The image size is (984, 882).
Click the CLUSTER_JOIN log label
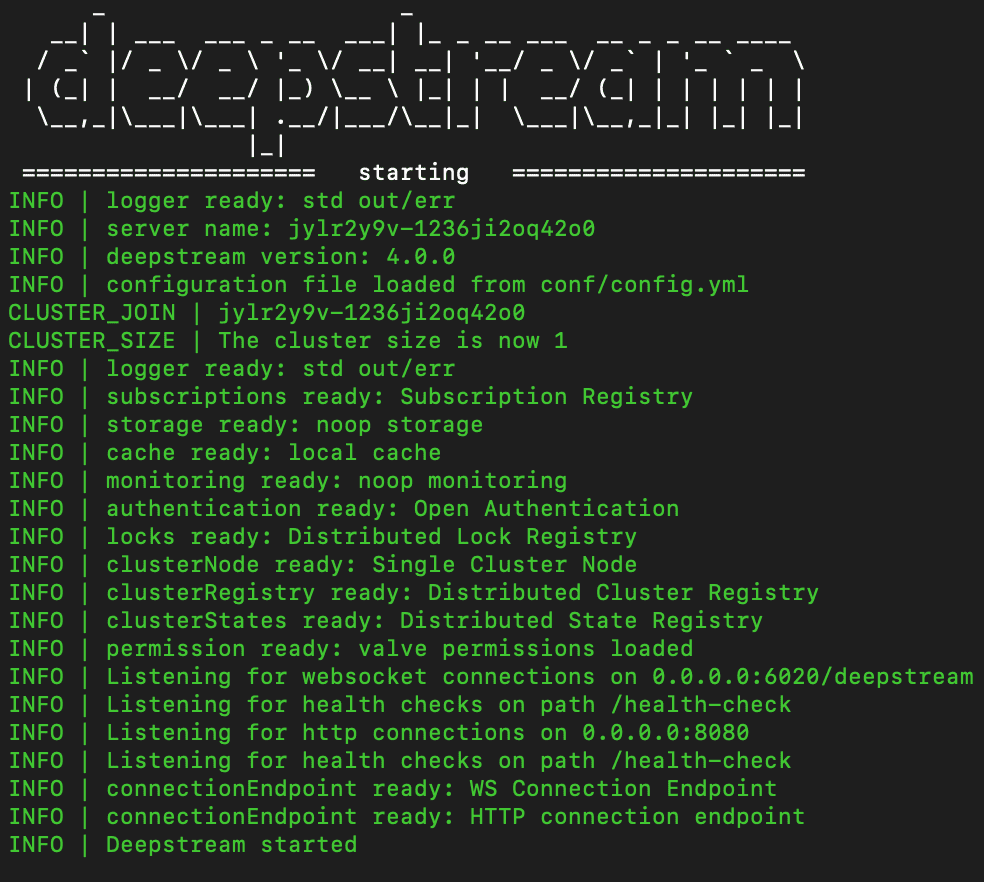point(92,313)
